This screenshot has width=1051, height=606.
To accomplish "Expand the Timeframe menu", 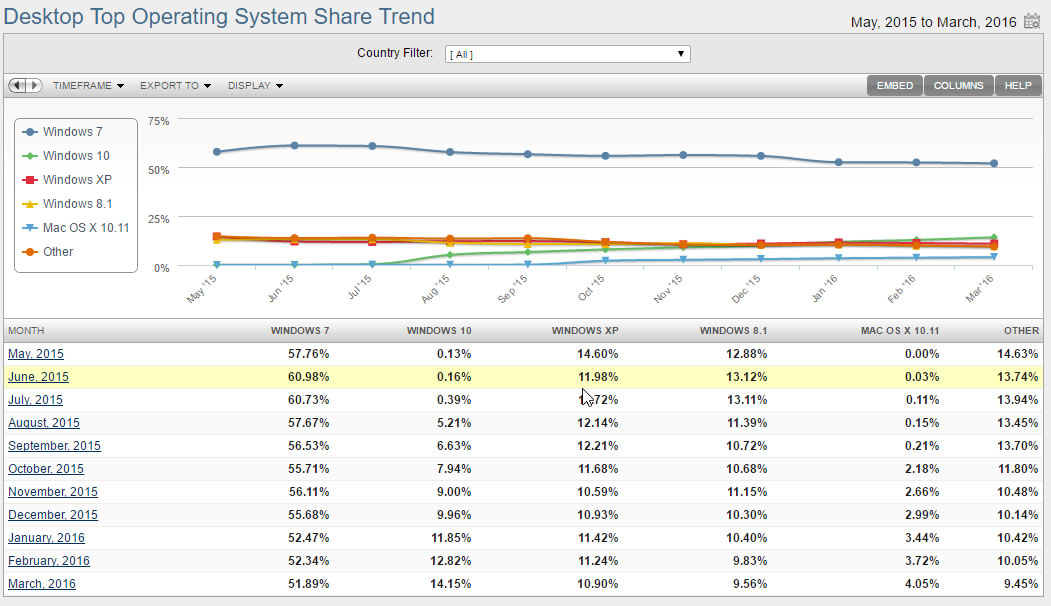I will tap(88, 86).
